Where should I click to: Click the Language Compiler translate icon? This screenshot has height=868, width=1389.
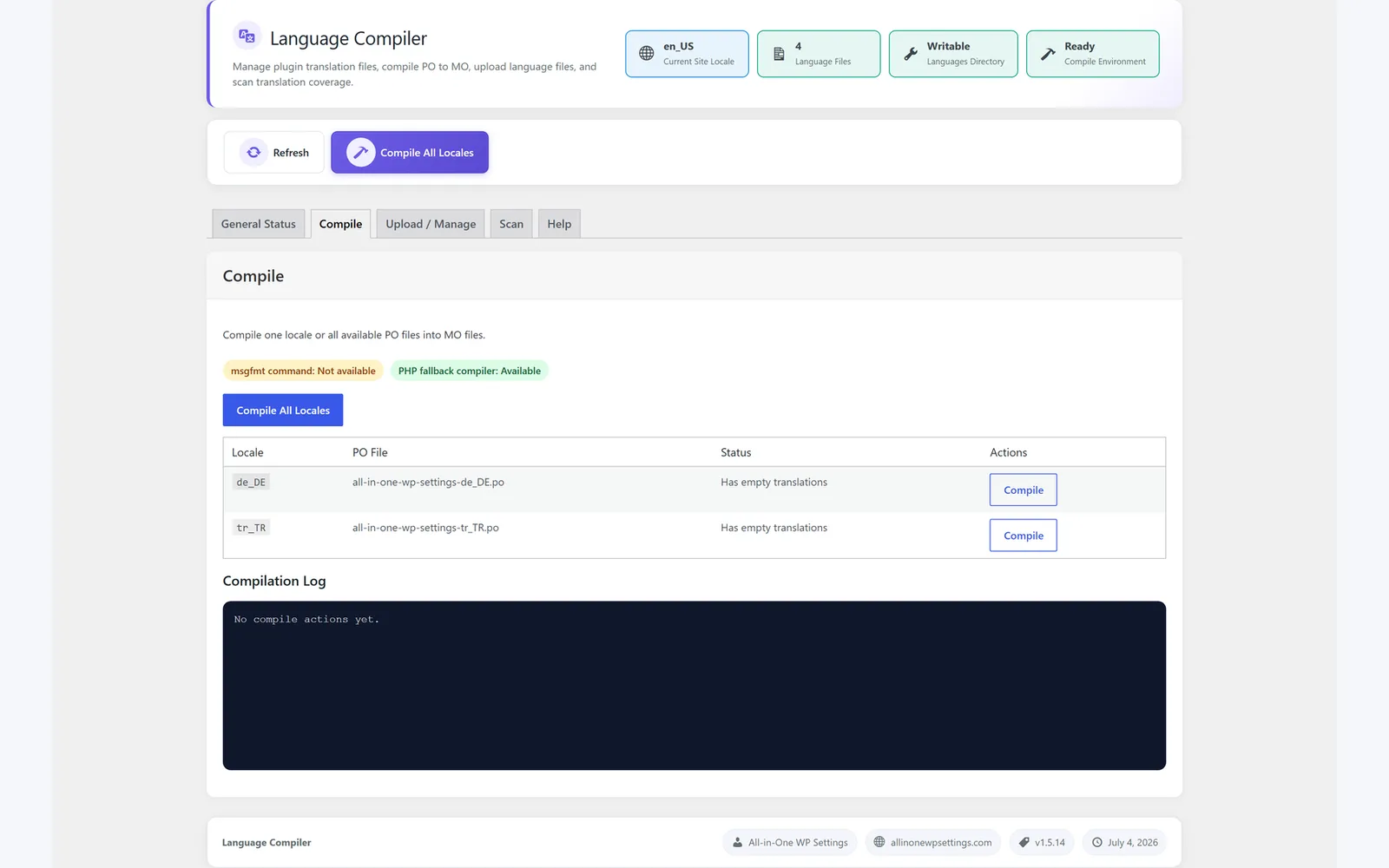point(247,36)
